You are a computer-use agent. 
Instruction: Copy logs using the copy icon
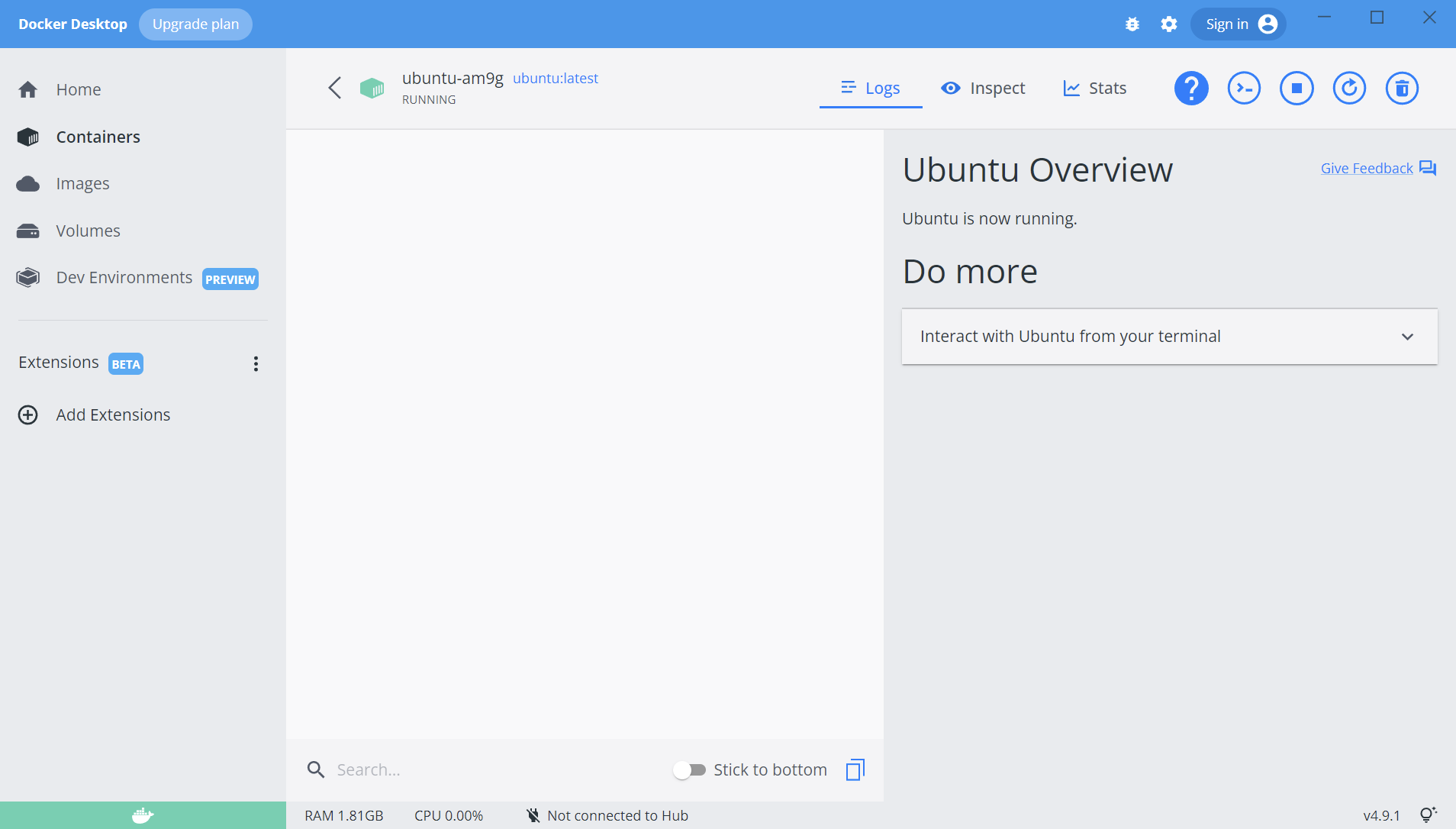[854, 769]
